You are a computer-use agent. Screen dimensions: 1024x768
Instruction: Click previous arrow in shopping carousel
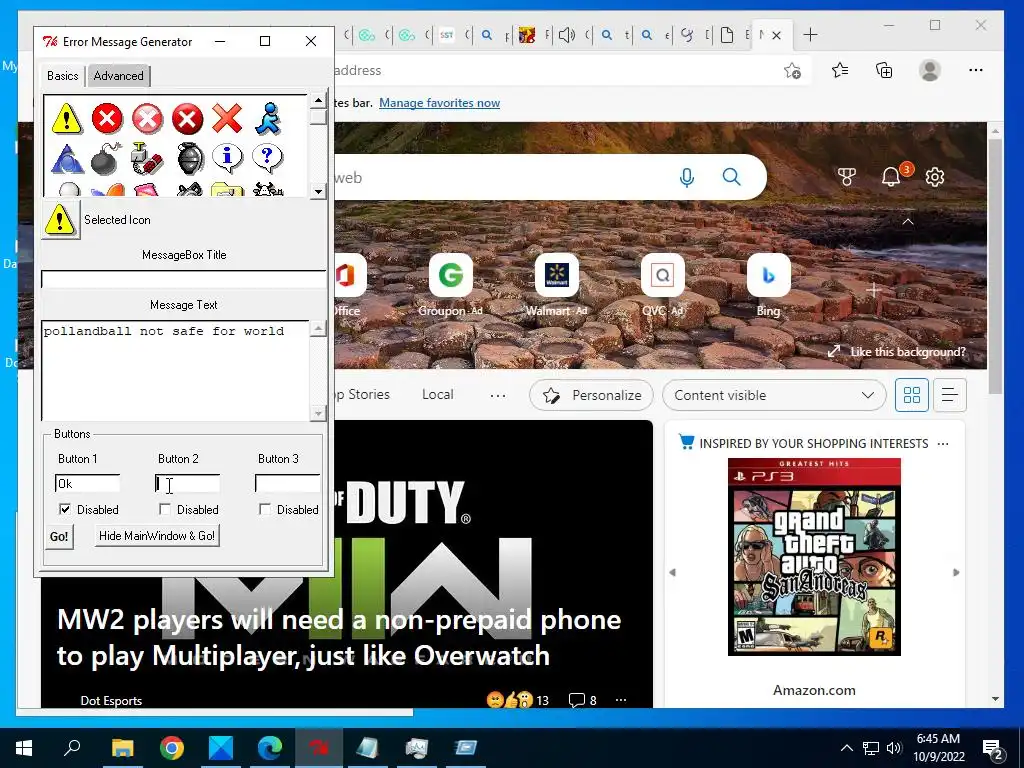[673, 573]
